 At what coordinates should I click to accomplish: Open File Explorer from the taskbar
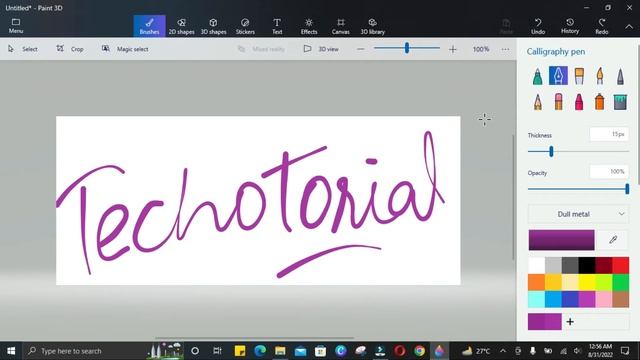click(x=280, y=351)
